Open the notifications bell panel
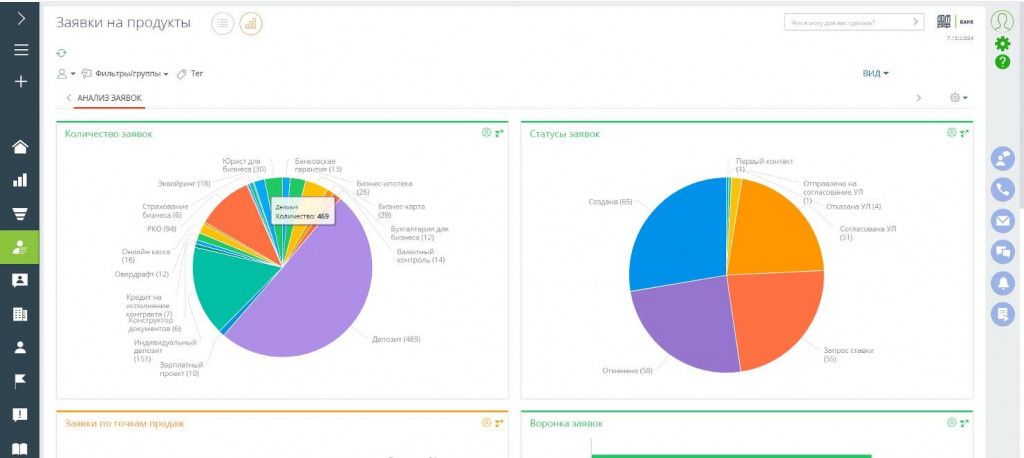 point(1002,282)
